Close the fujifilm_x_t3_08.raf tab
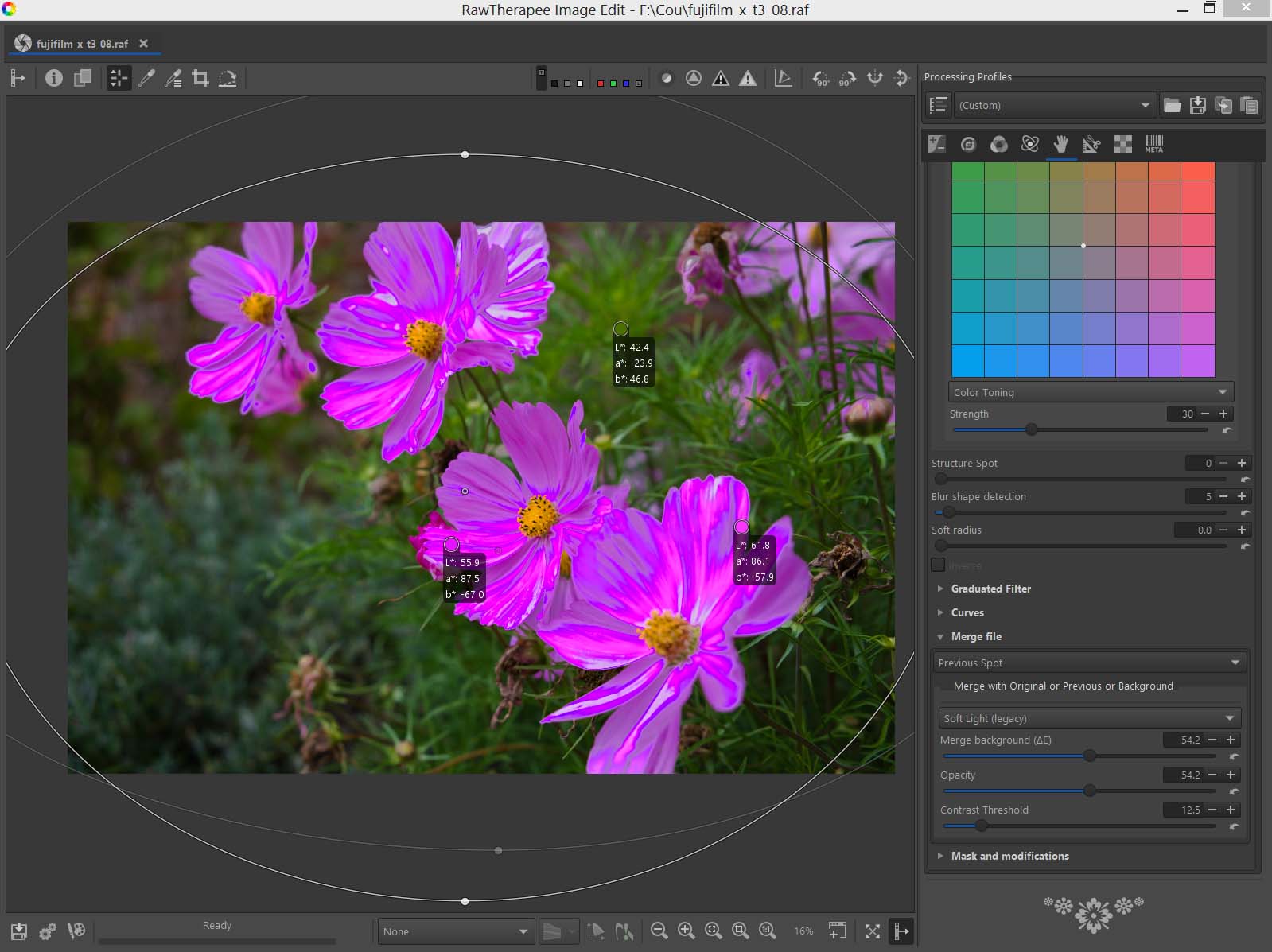The image size is (1272, 952). pos(144,44)
